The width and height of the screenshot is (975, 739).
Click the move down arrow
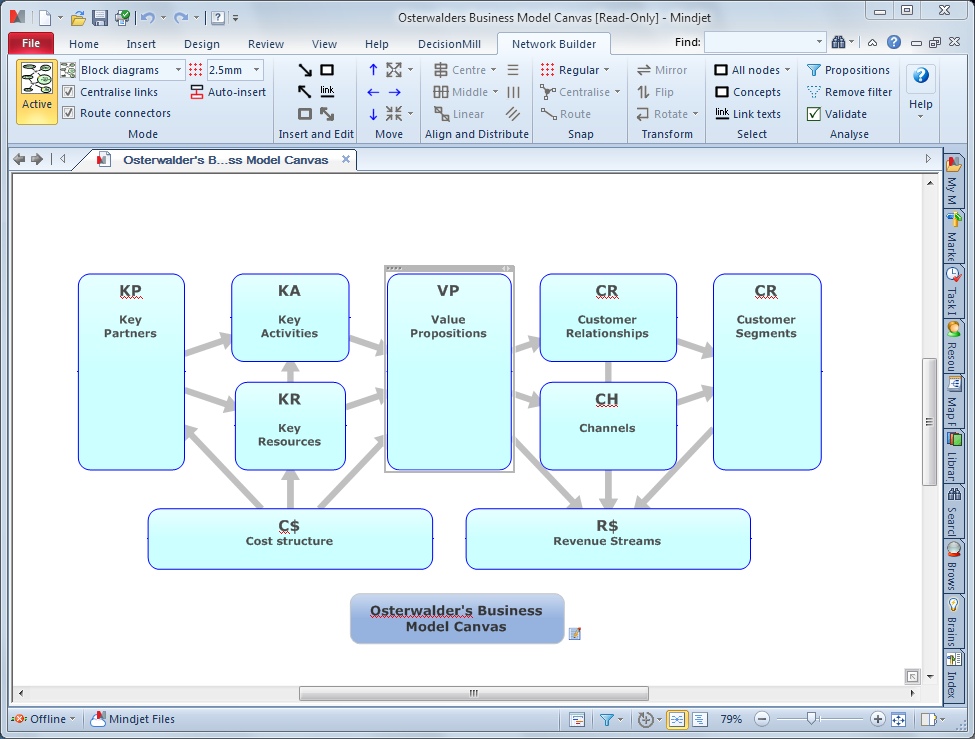pyautogui.click(x=373, y=114)
